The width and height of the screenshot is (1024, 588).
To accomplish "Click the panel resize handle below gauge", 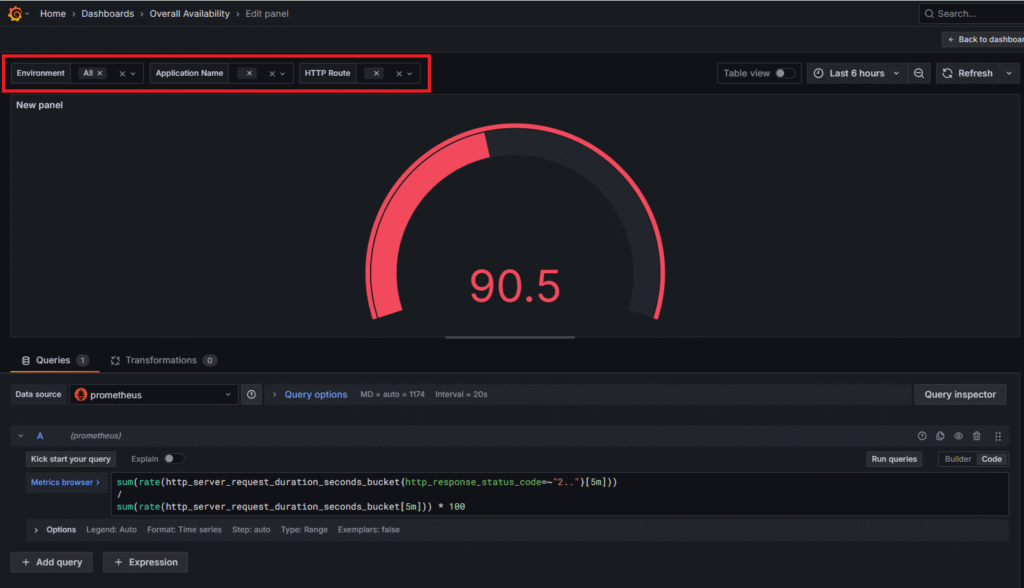I will 510,338.
